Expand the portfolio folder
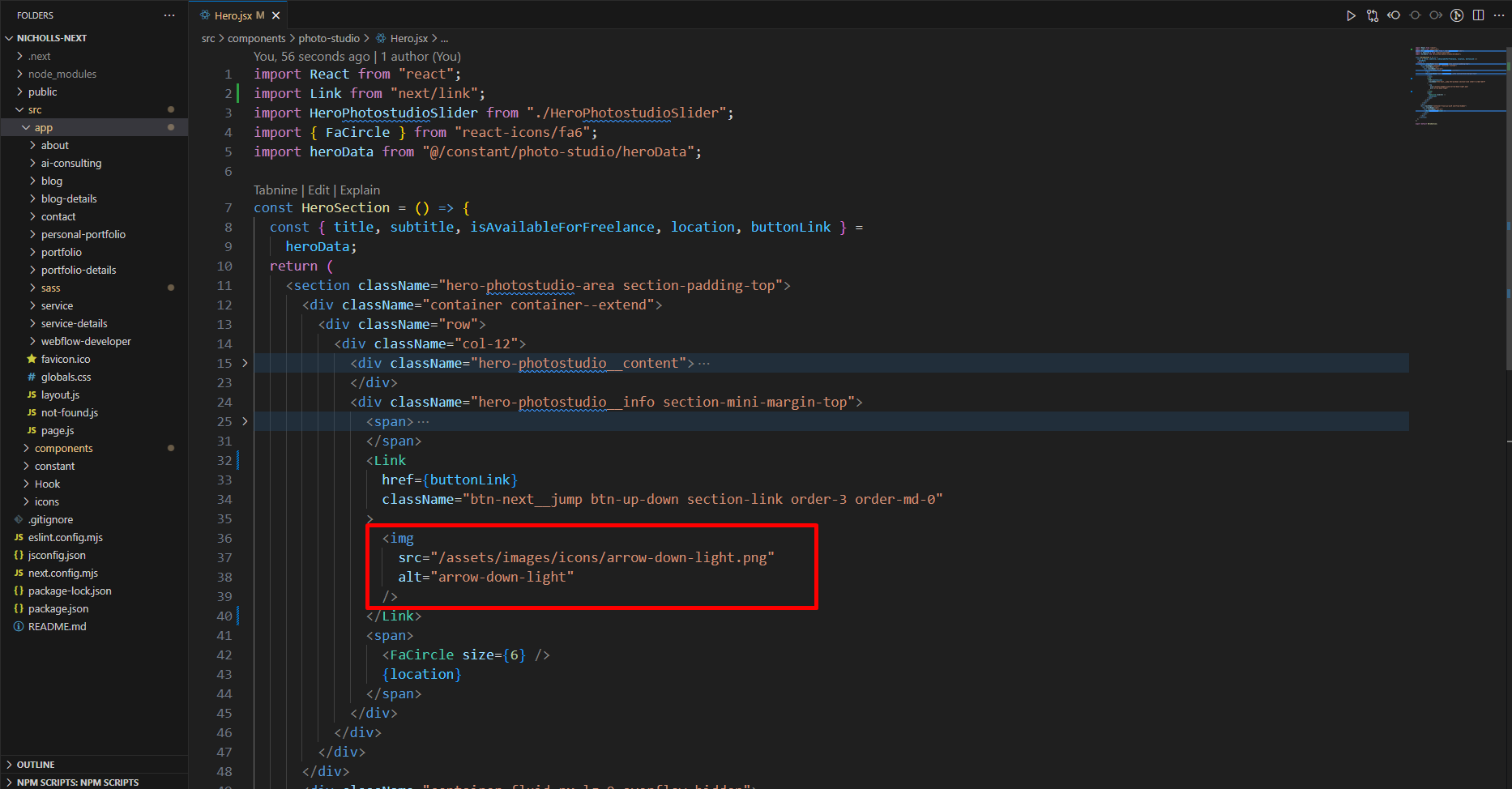The height and width of the screenshot is (789, 1512). tap(61, 252)
